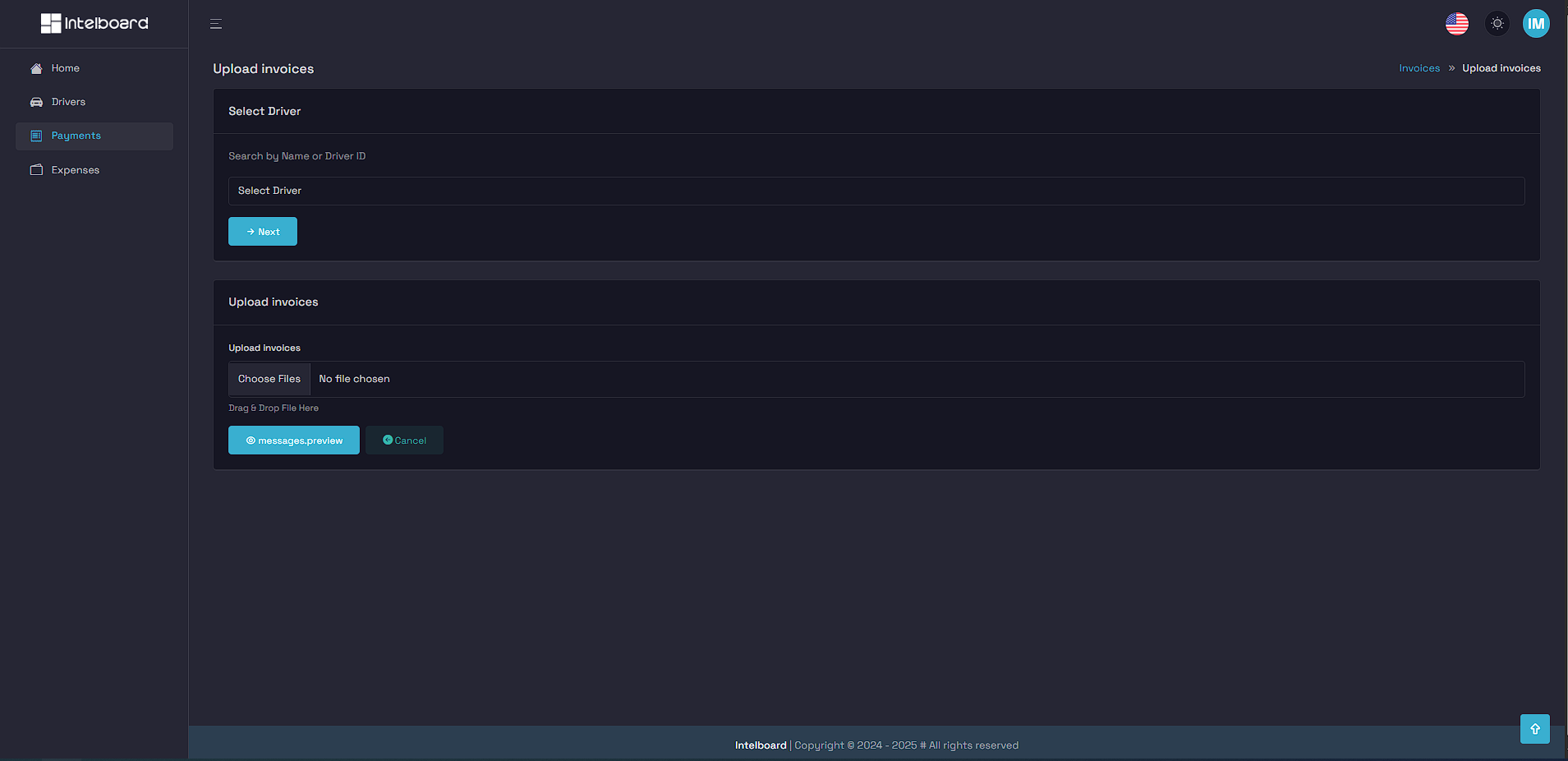The image size is (1568, 761).
Task: Click the IM user avatar
Action: 1536,23
